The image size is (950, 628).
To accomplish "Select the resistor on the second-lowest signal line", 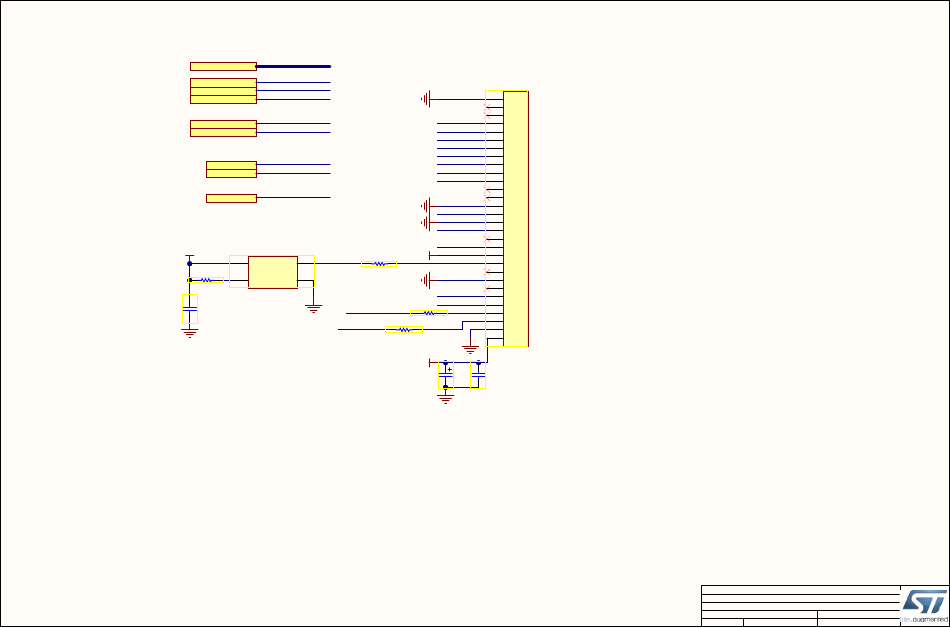I will [x=429, y=313].
